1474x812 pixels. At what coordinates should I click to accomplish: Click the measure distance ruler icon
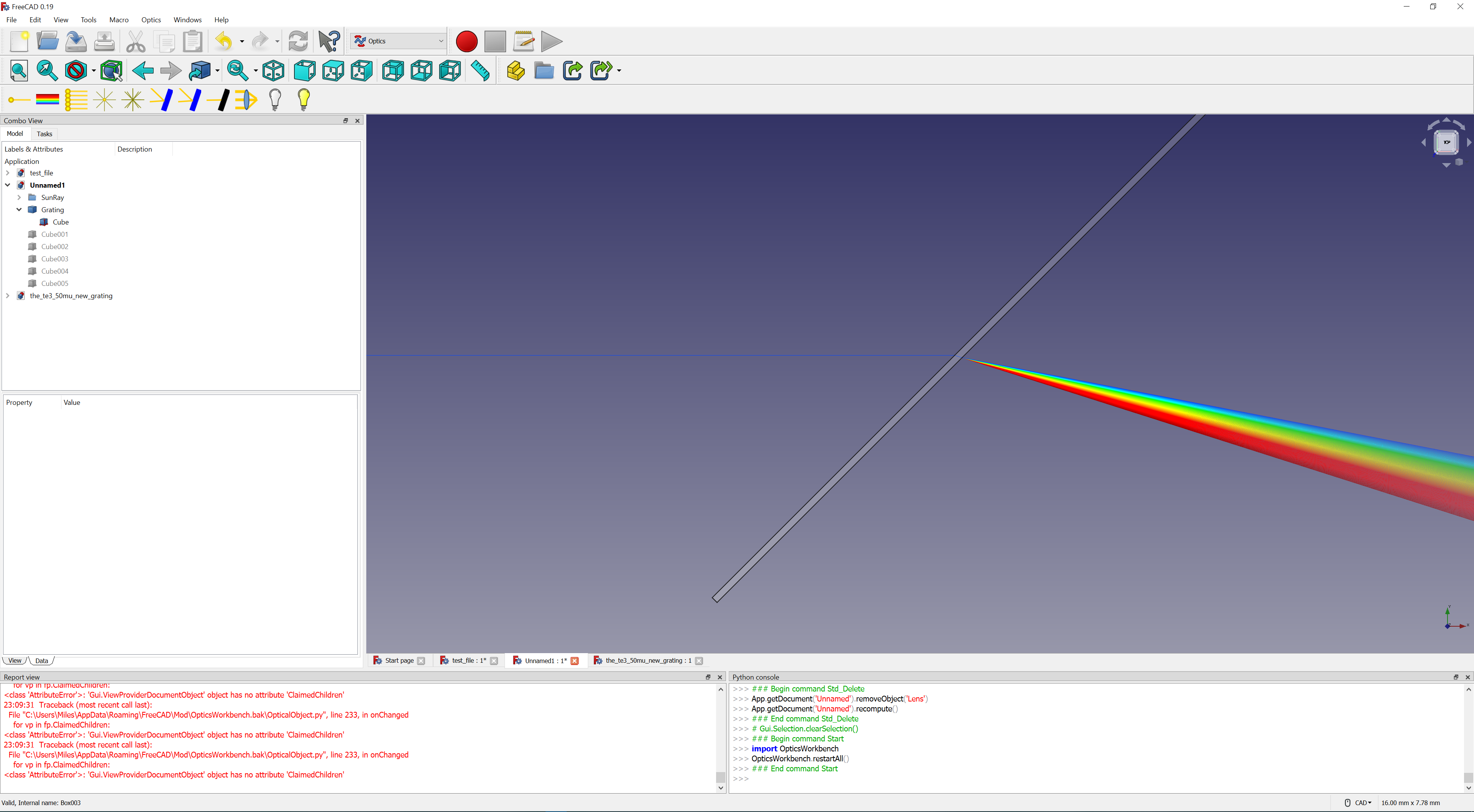[x=480, y=71]
